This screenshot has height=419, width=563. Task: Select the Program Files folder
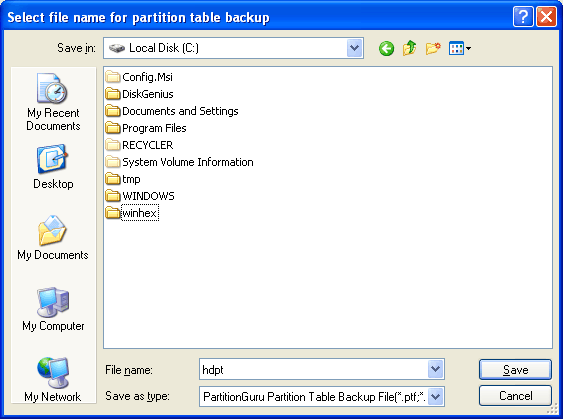click(146, 128)
